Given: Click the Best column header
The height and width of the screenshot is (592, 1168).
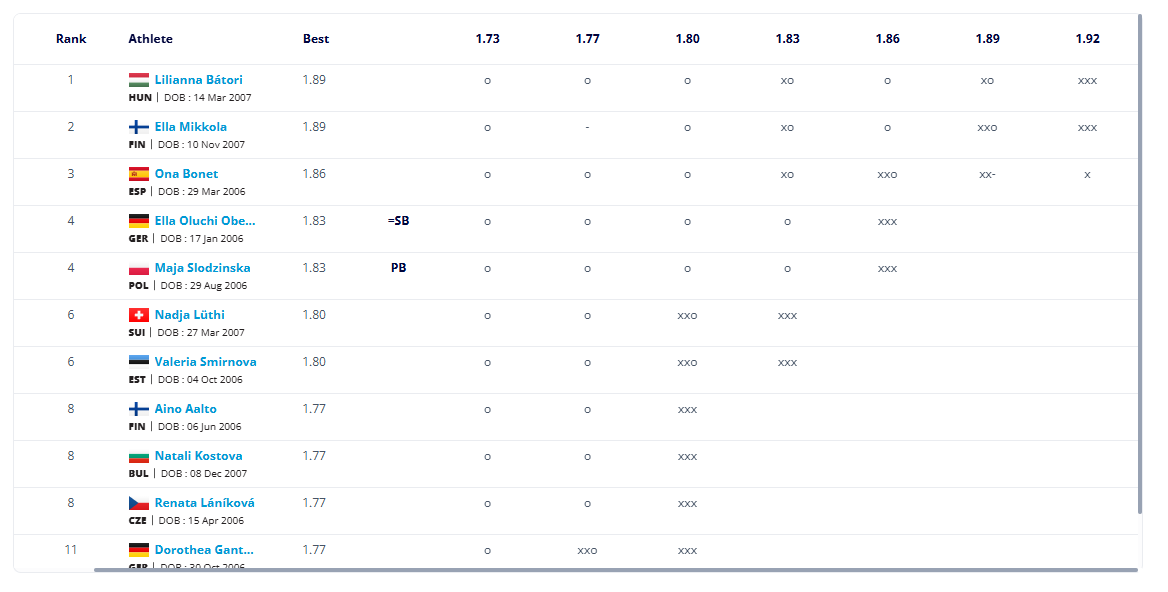Looking at the screenshot, I should tap(316, 39).
